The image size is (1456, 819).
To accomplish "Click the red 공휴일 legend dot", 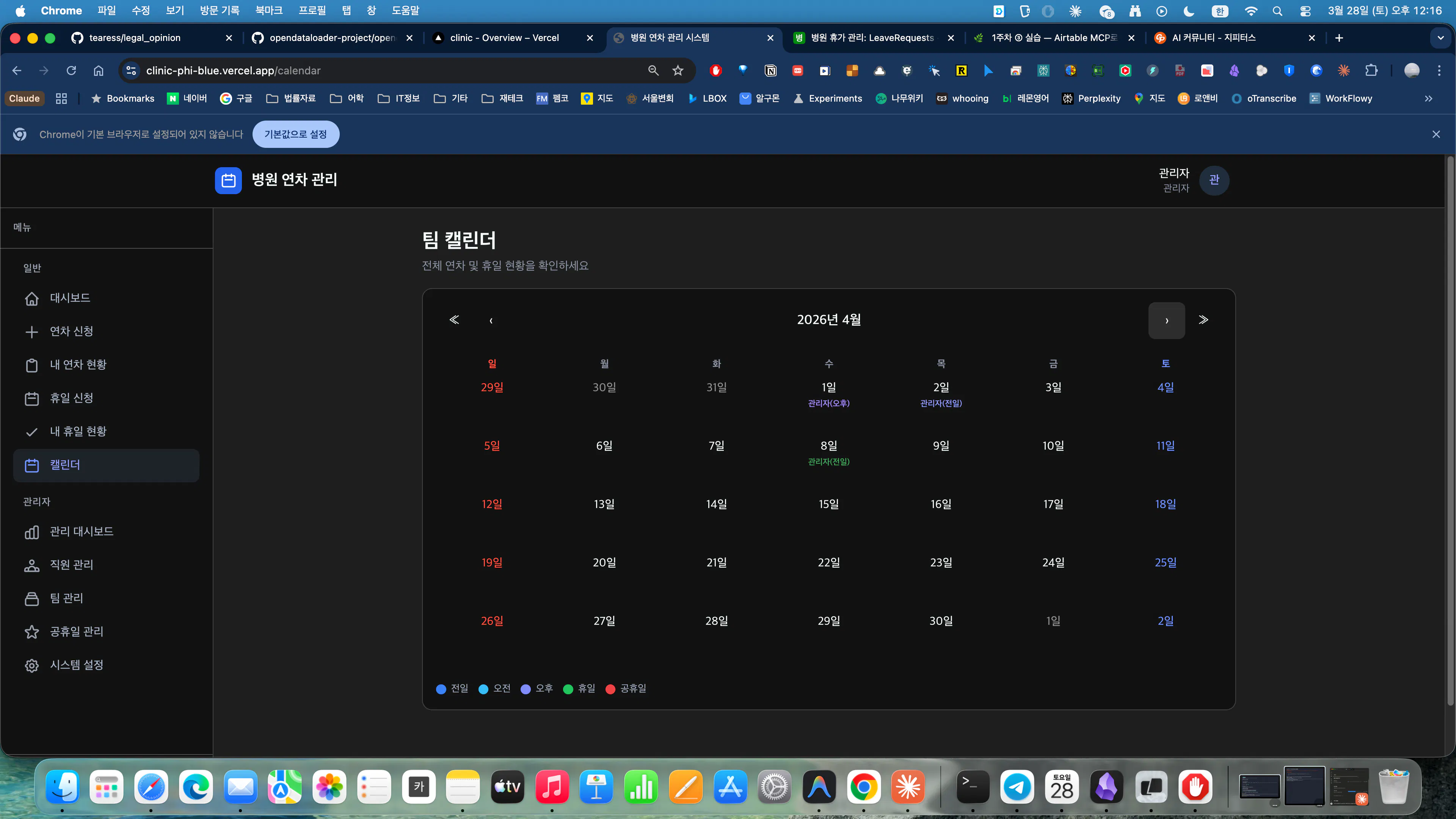I will [610, 689].
